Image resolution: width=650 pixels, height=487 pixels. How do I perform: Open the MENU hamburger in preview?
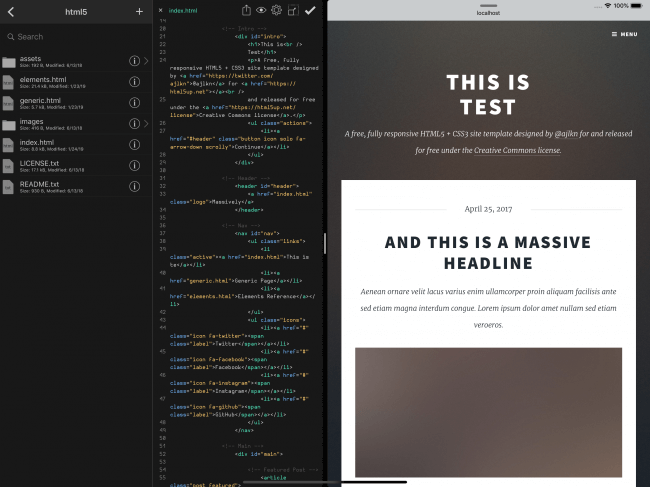tap(624, 34)
